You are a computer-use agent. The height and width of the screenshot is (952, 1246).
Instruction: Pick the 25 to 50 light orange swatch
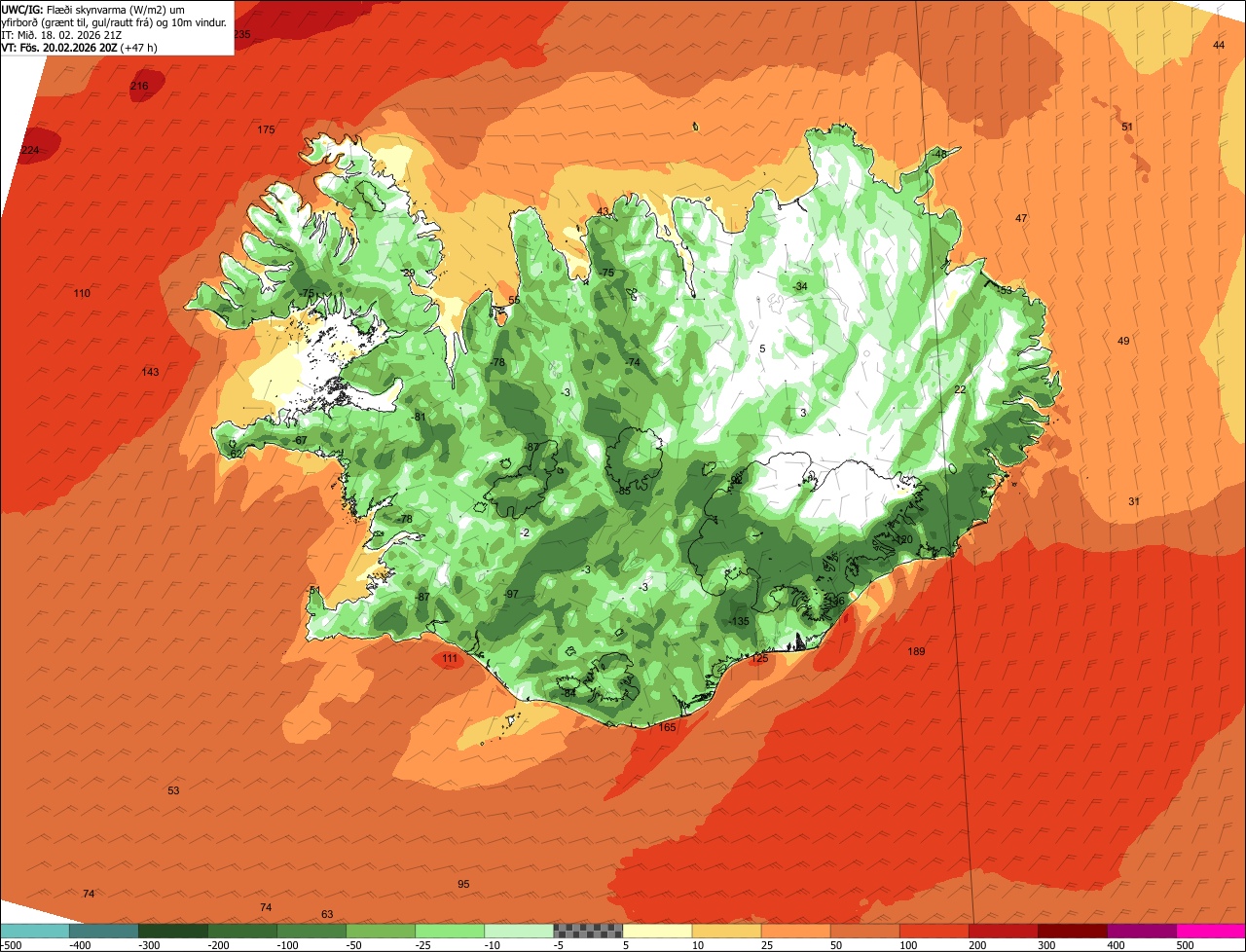(x=795, y=931)
